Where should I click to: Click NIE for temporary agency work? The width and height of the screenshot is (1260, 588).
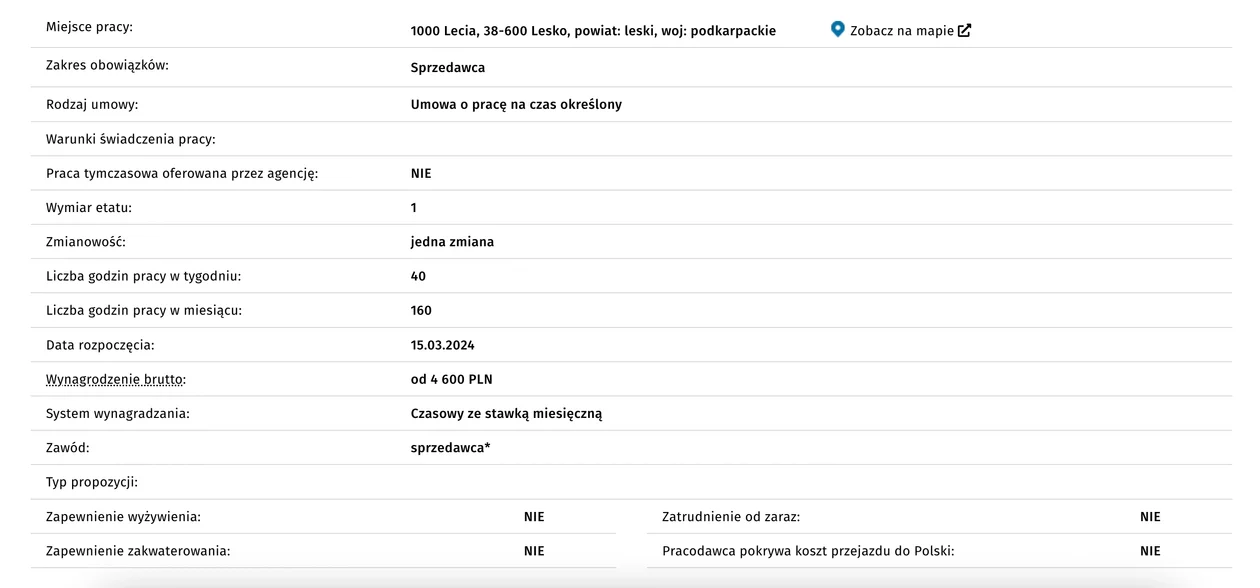(x=421, y=174)
